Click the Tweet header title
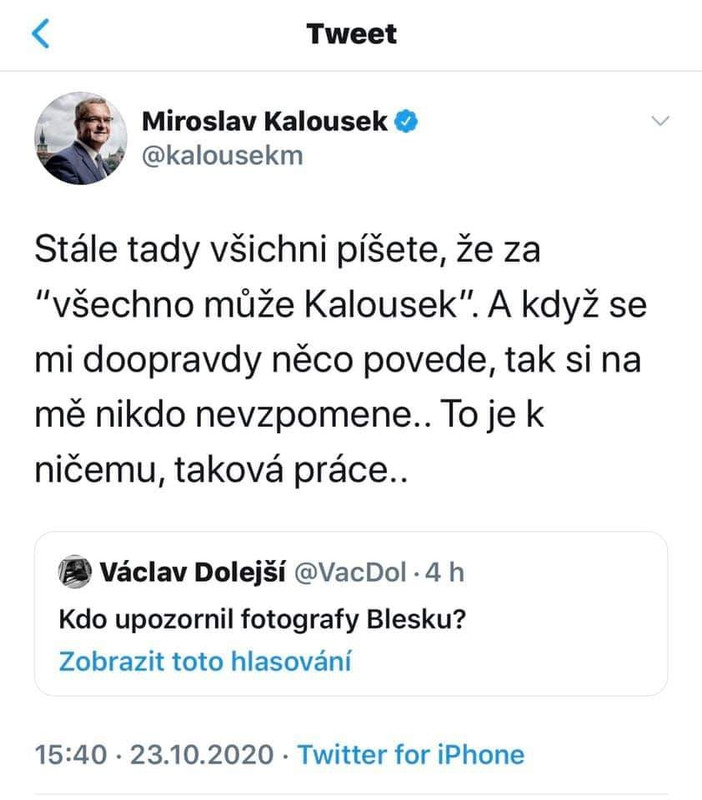Viewport: 702px width, 800px height. tap(352, 34)
